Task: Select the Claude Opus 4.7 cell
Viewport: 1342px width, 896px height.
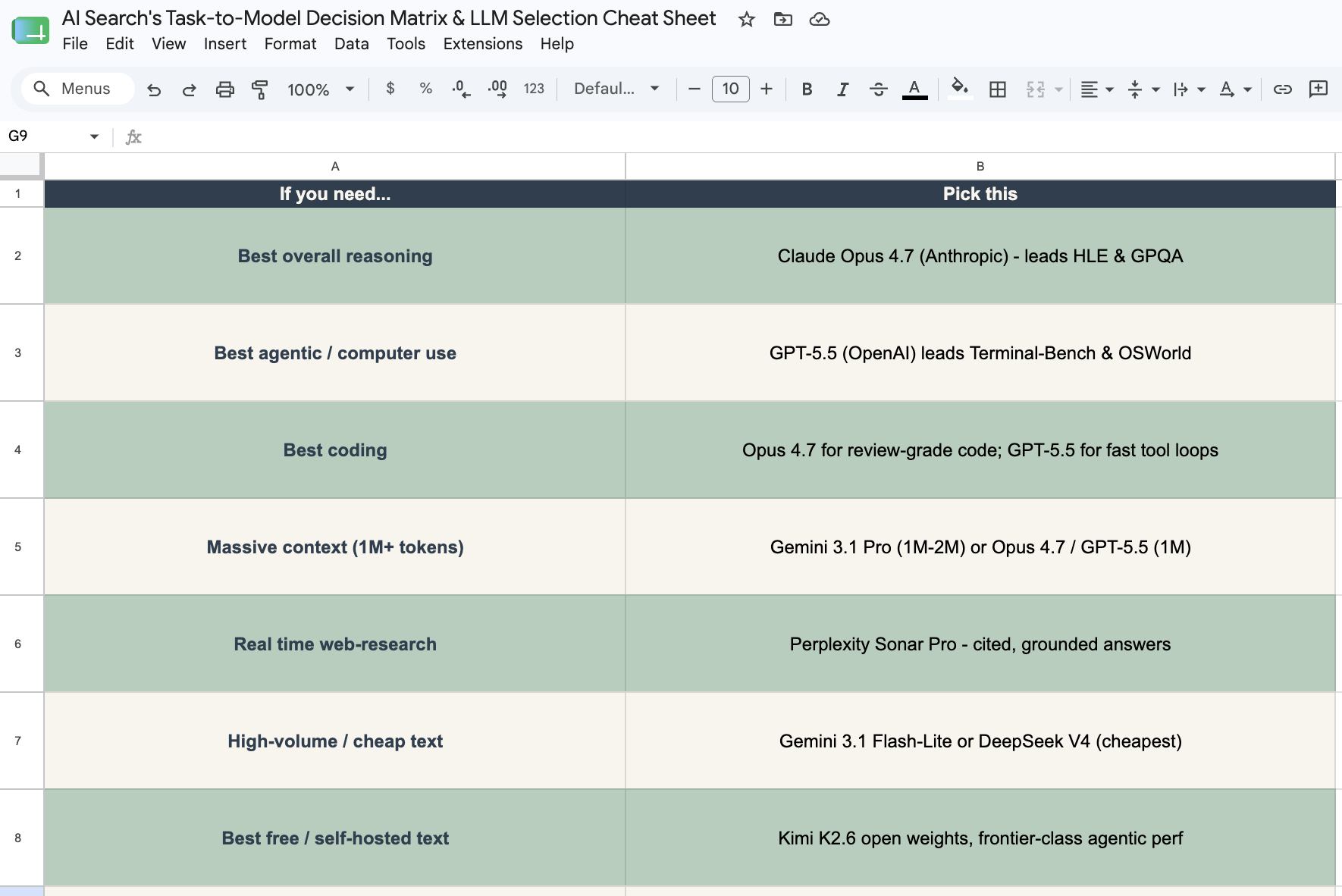Action: [980, 255]
